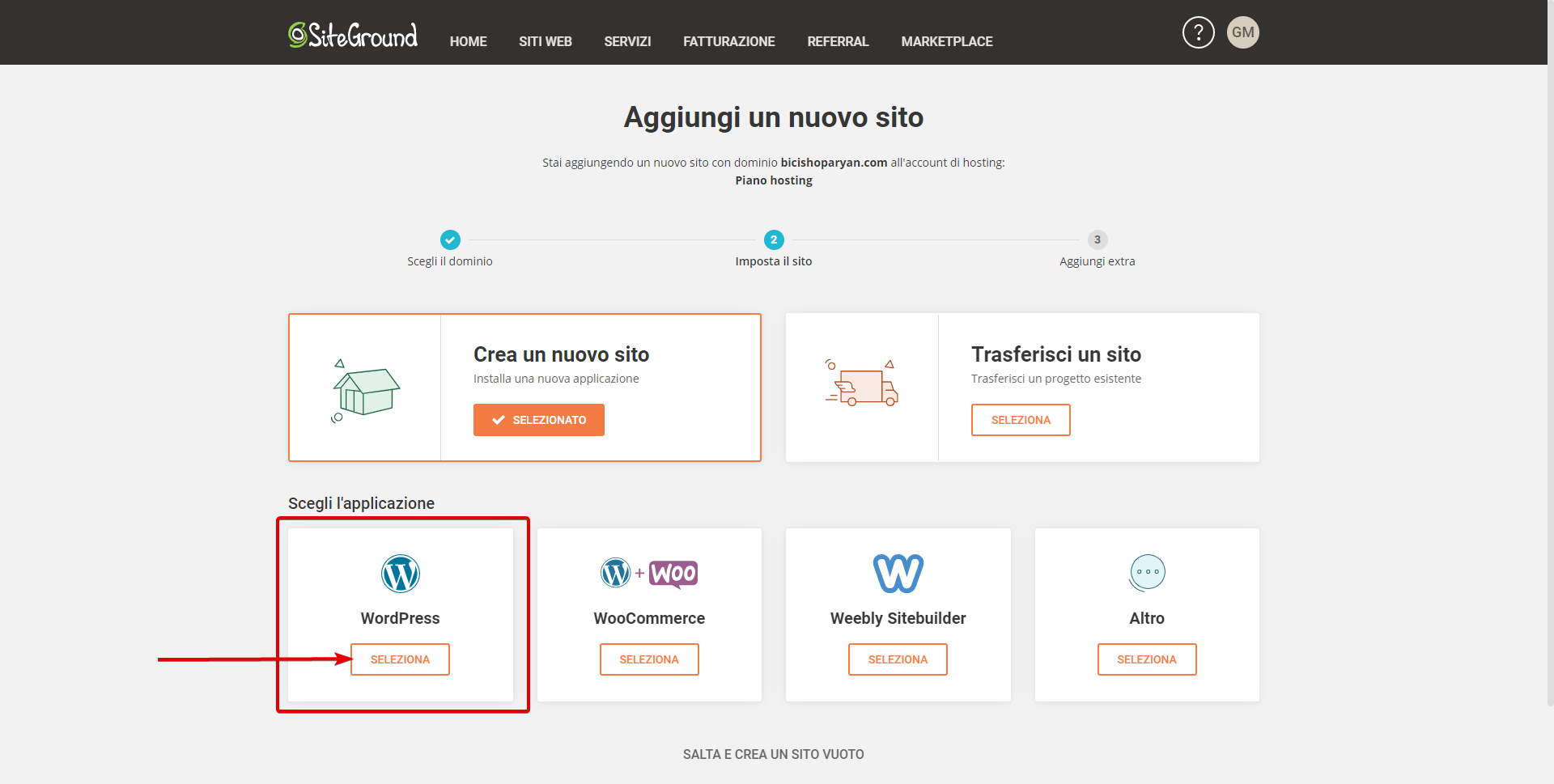The image size is (1554, 784).
Task: Go back to step Scegli il dominio
Action: click(x=450, y=240)
